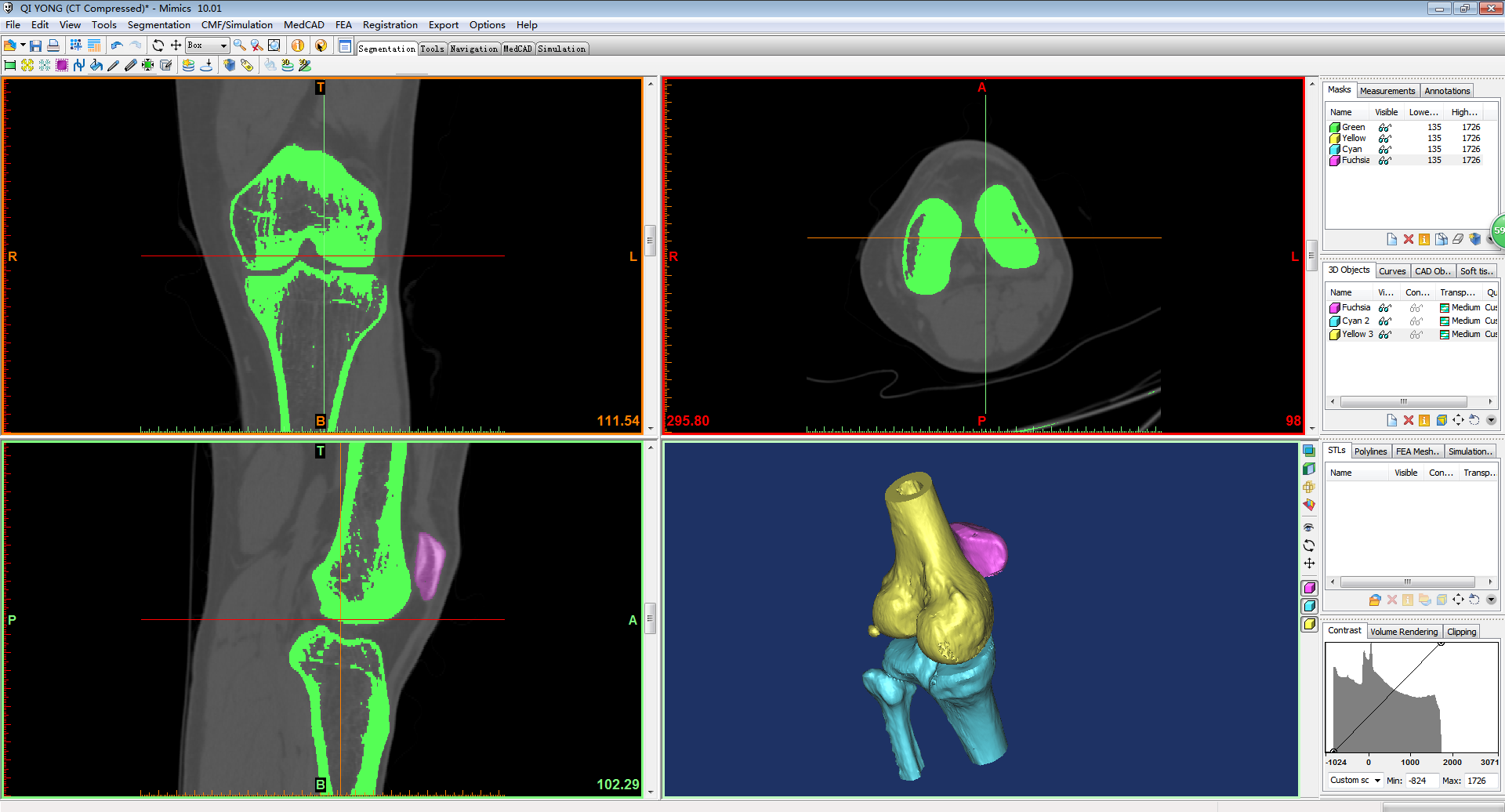Click the Erase mask icon in Masks panel
1505x812 pixels.
coord(1458,239)
